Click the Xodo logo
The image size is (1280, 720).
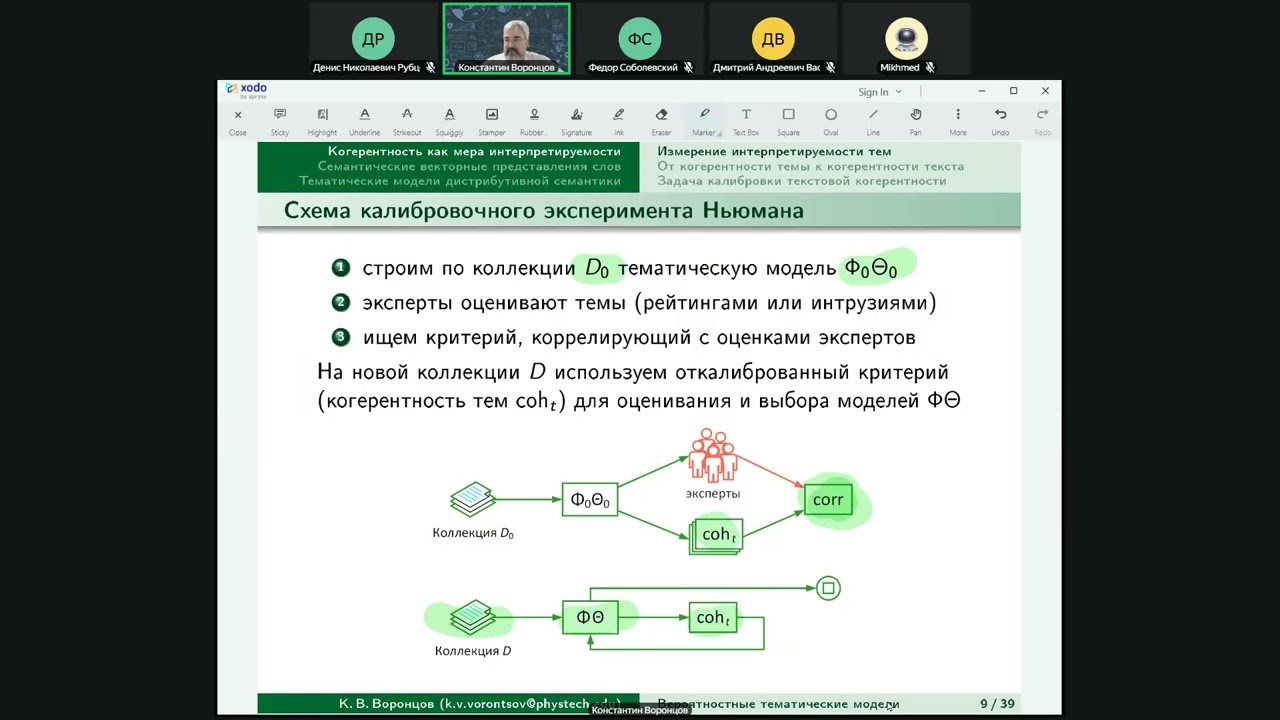[247, 90]
